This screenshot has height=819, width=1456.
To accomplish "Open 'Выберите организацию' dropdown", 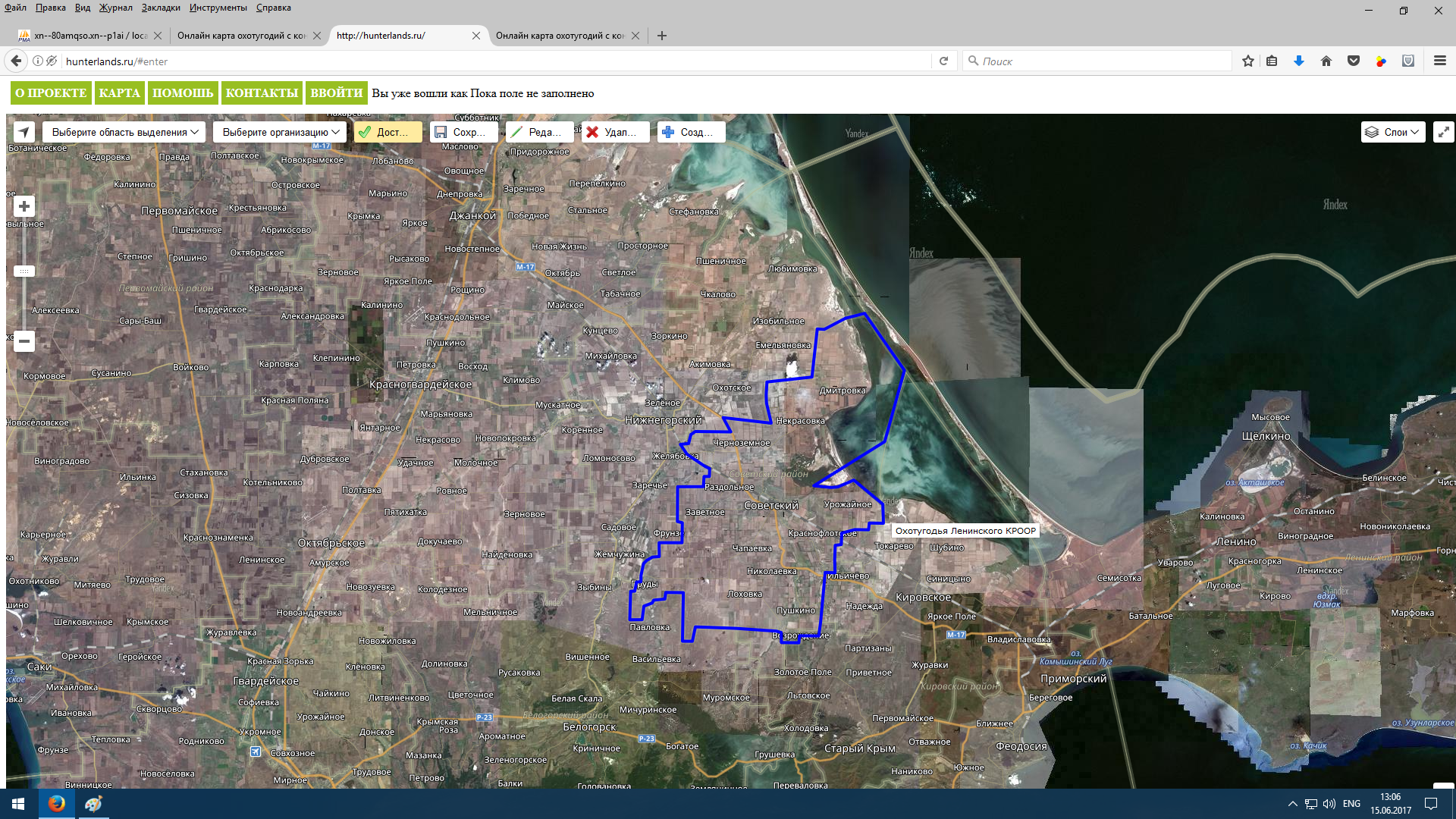I will coord(280,132).
